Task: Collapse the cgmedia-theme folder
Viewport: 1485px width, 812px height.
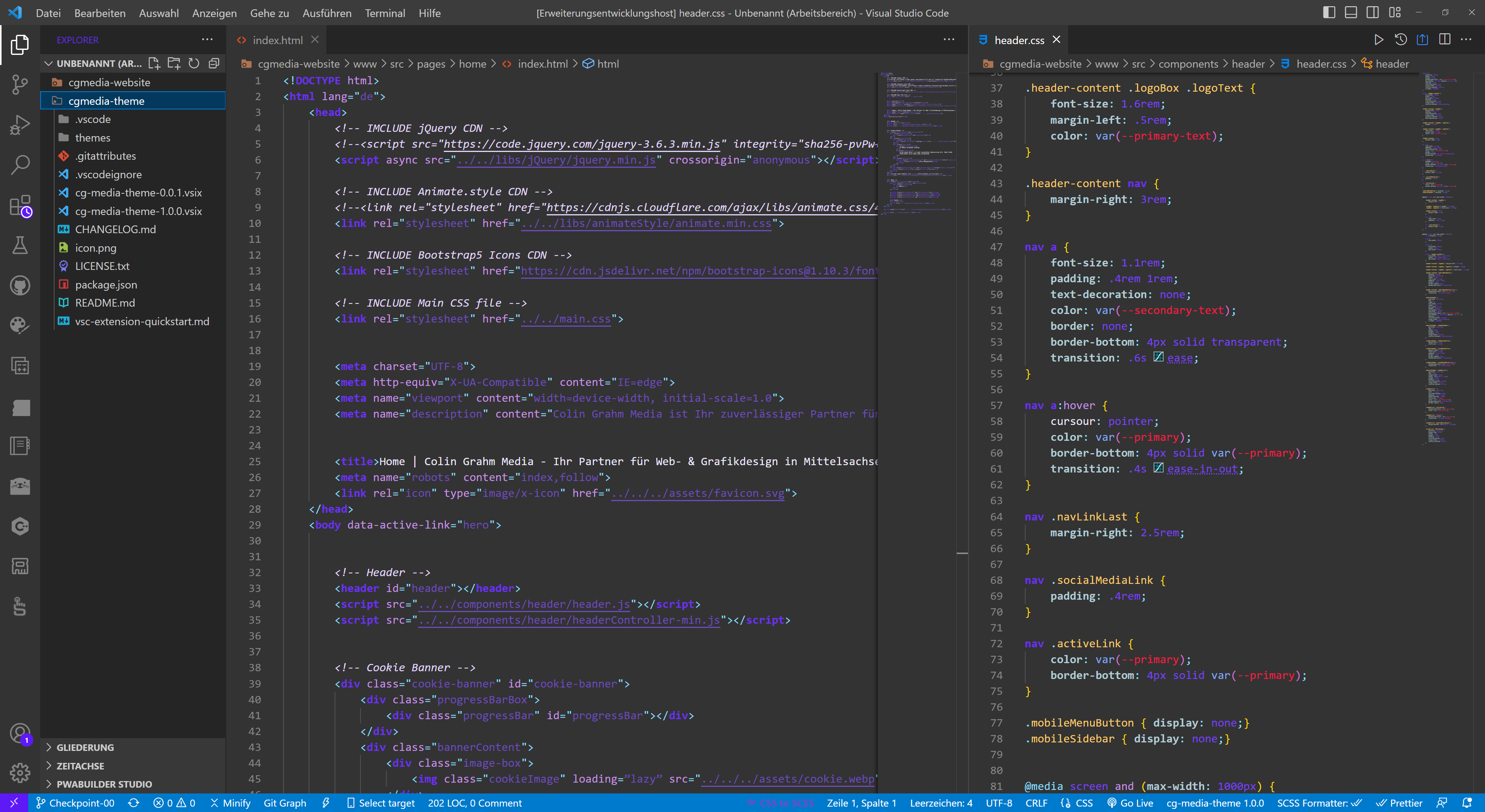Action: click(107, 101)
